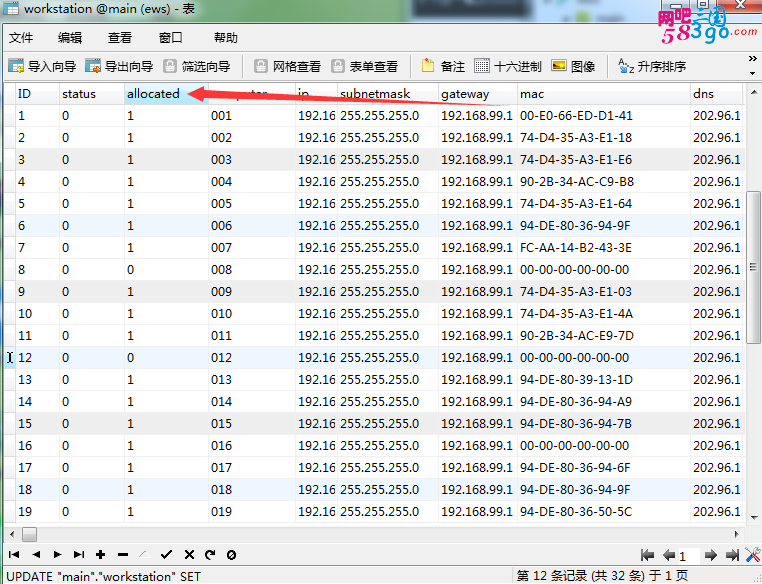This screenshot has height=584, width=762.
Task: Open the 查看 menu
Action: [120, 38]
